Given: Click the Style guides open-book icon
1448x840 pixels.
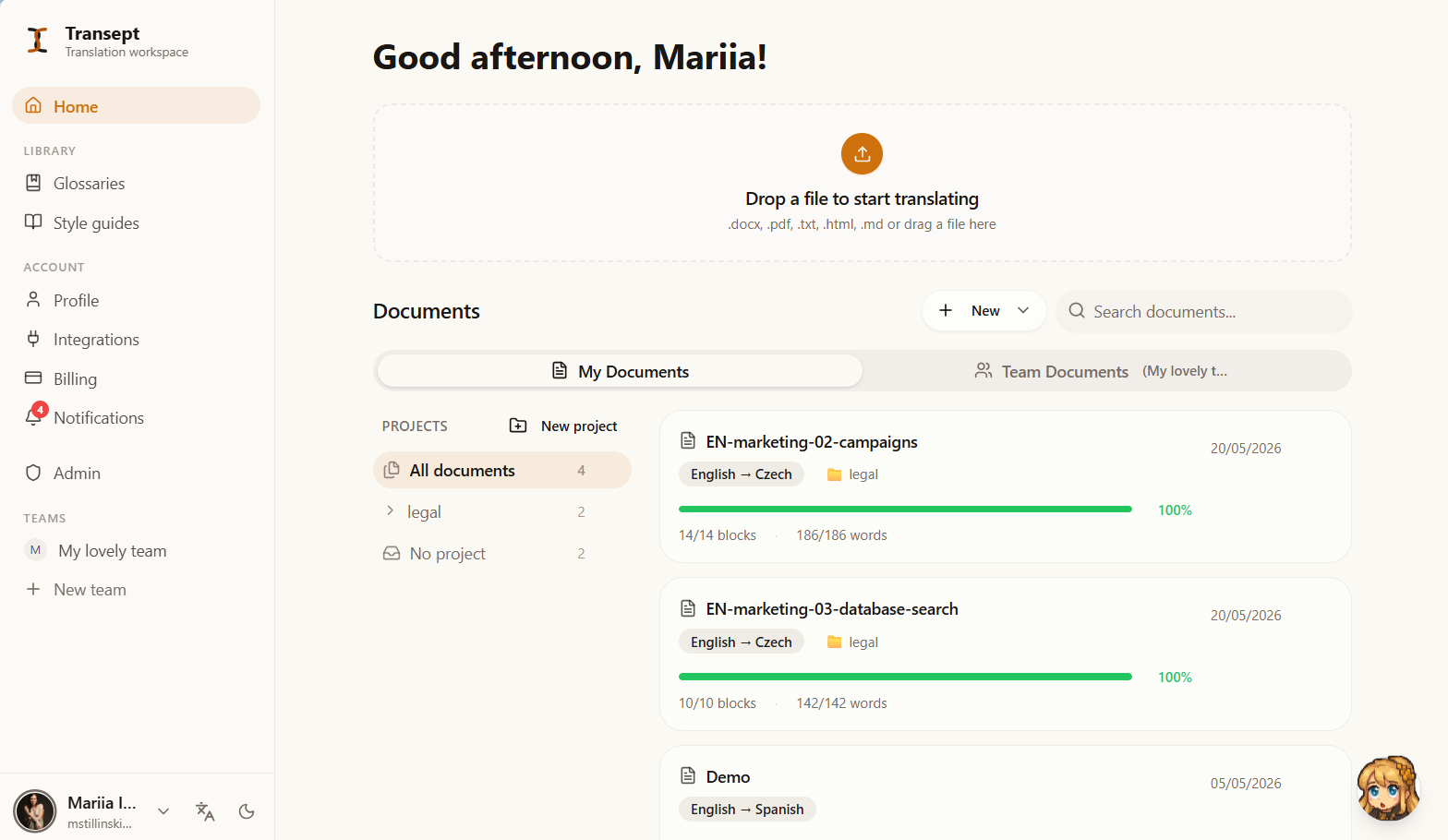Looking at the screenshot, I should pos(33,222).
